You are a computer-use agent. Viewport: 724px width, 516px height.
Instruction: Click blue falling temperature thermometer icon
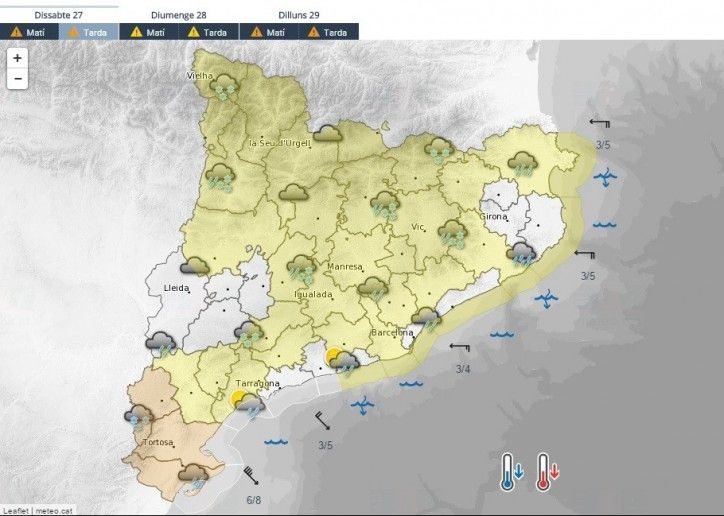(x=512, y=472)
